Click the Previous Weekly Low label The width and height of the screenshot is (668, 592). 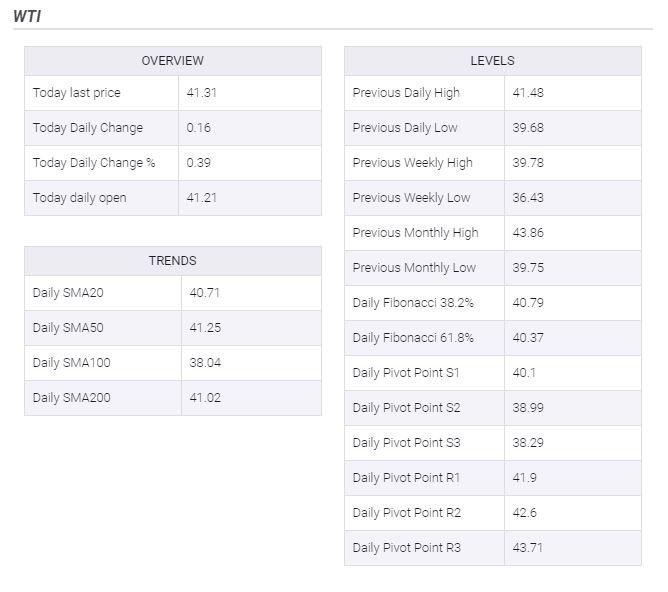pyautogui.click(x=411, y=198)
